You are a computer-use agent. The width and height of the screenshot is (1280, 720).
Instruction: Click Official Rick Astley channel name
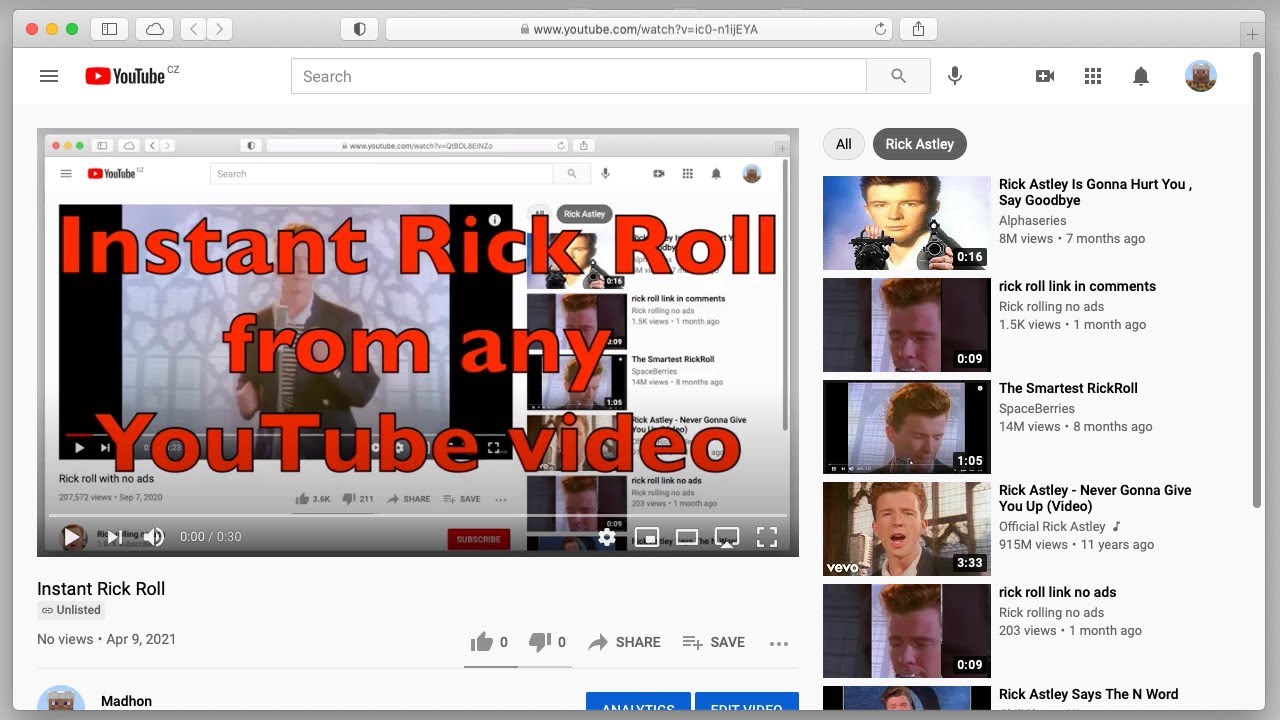[1052, 526]
